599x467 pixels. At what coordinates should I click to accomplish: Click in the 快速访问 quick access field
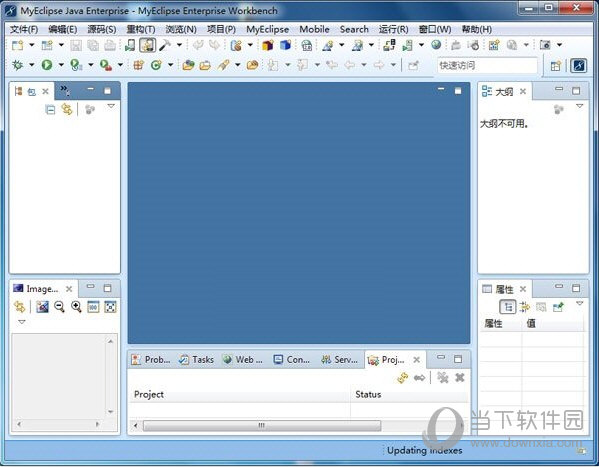(x=487, y=66)
